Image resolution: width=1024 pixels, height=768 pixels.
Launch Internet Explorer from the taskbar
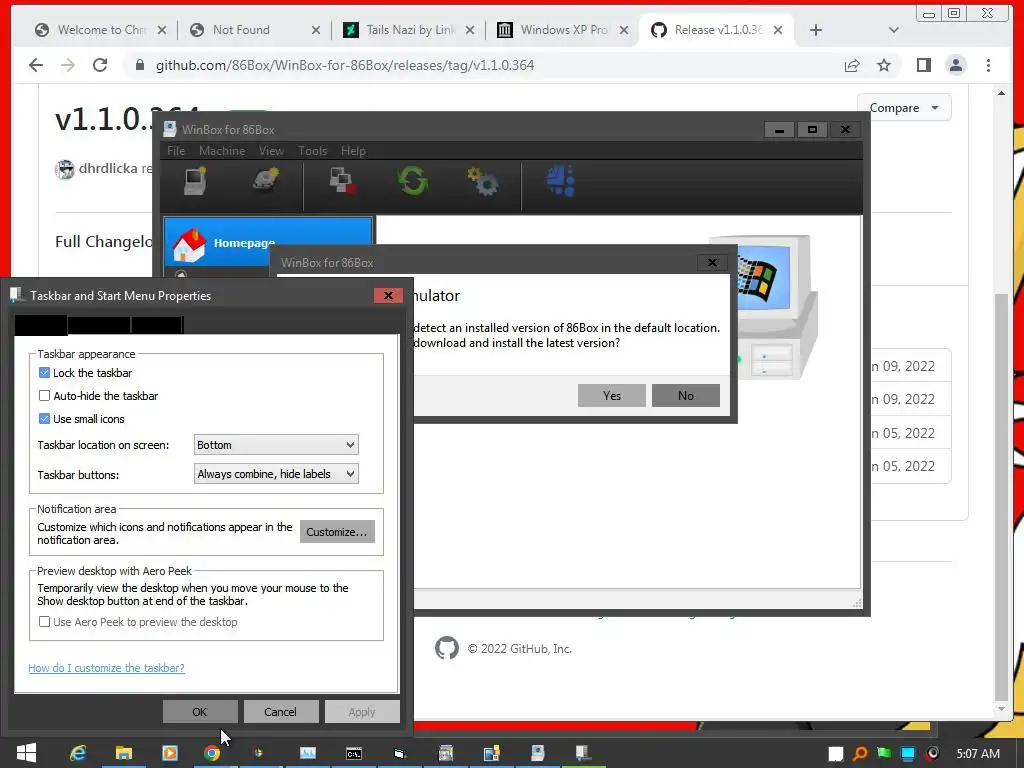pyautogui.click(x=78, y=753)
